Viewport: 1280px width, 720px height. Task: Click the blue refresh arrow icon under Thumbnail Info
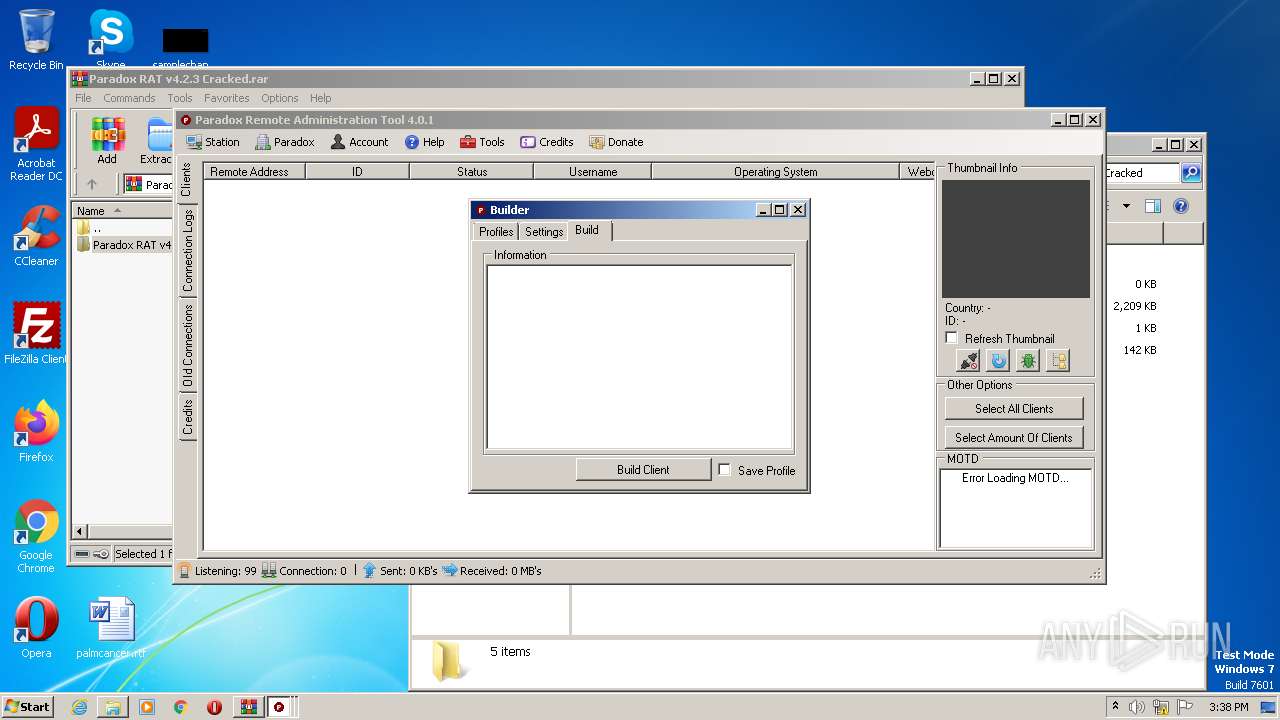(x=998, y=361)
